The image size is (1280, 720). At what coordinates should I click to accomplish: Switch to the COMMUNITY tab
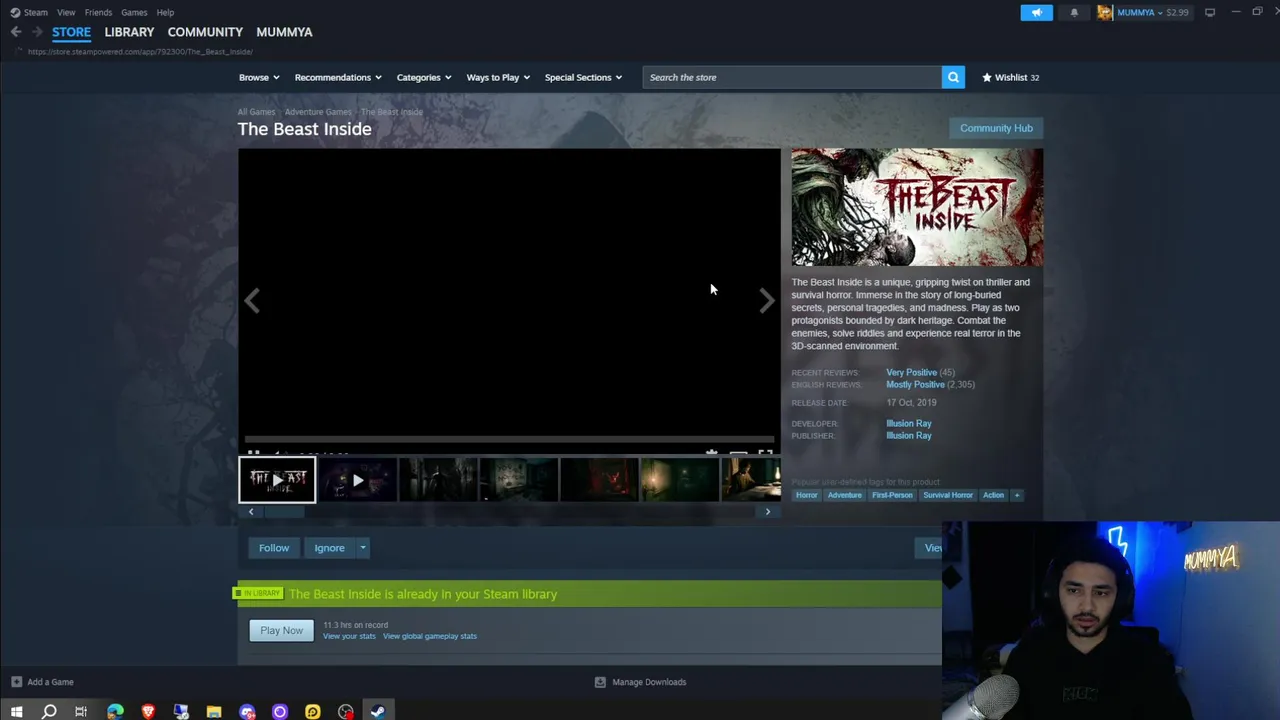point(205,32)
